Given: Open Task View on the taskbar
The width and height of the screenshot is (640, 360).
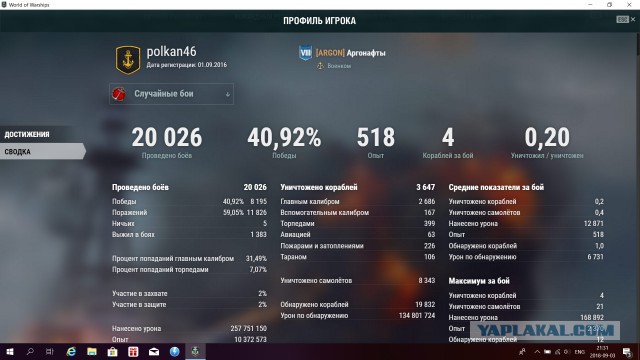Looking at the screenshot, I should click(x=50, y=351).
